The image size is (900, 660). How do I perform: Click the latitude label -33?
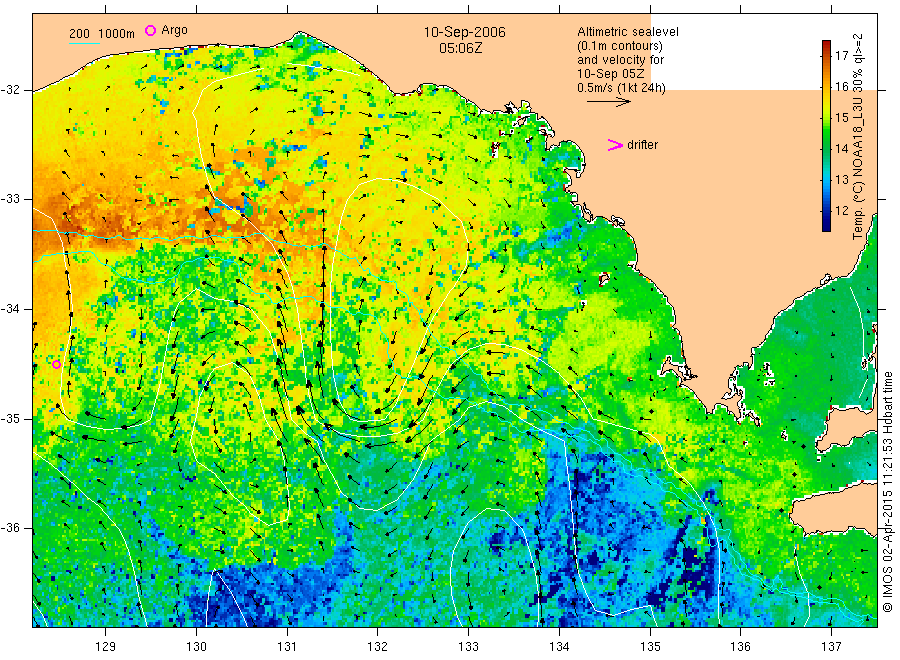10,199
